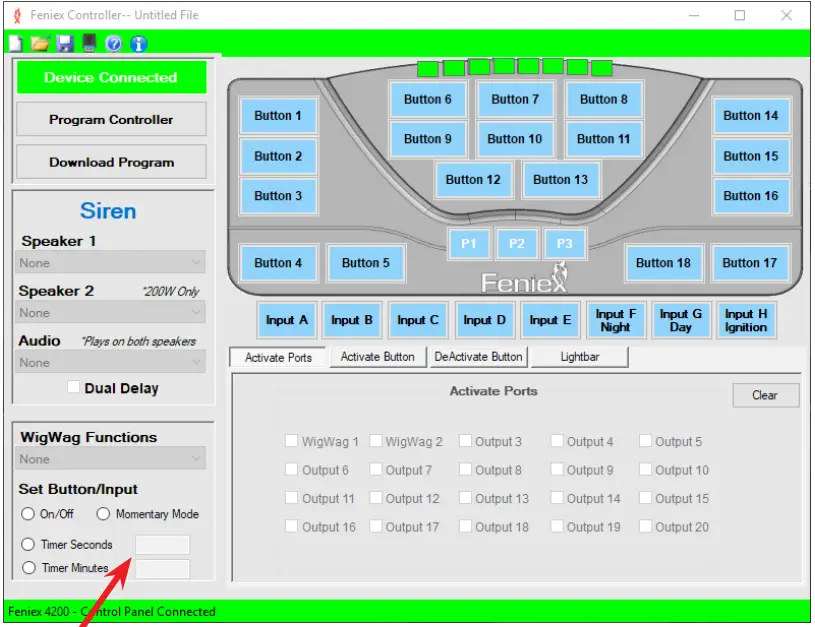Click the Device Connected status button

click(111, 77)
